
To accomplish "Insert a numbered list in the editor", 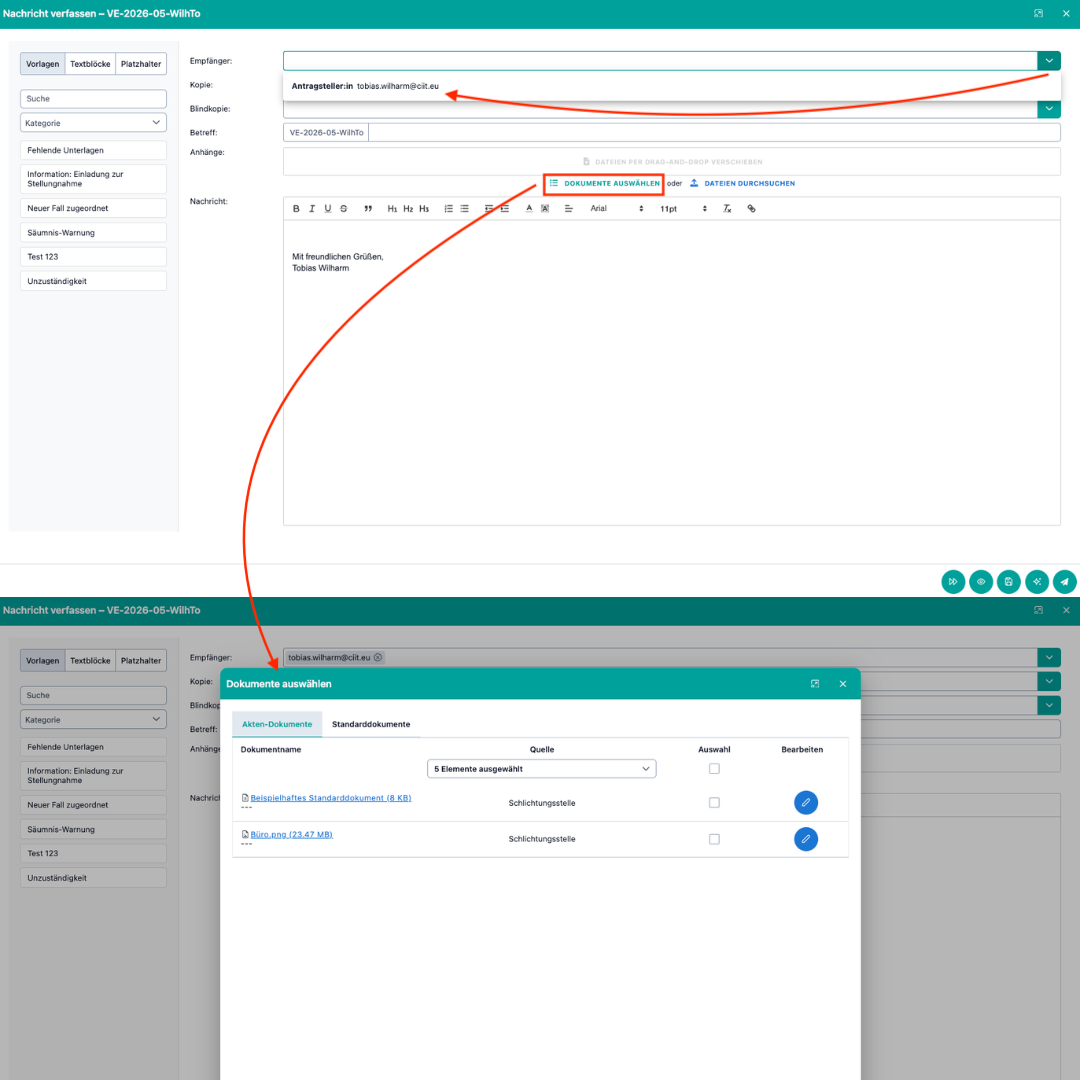I will [448, 209].
